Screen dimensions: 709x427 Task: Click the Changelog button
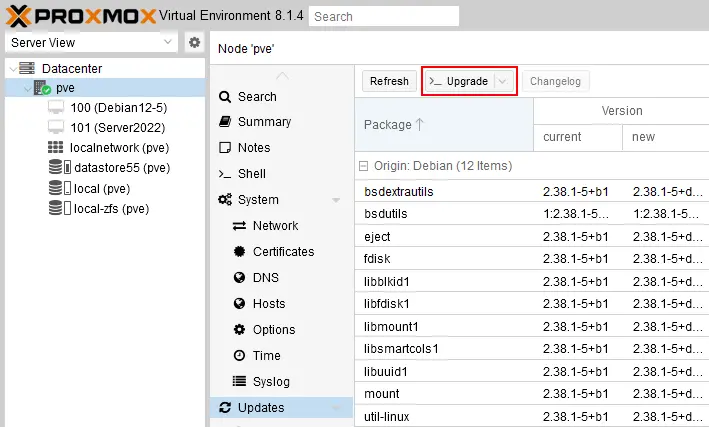555,81
